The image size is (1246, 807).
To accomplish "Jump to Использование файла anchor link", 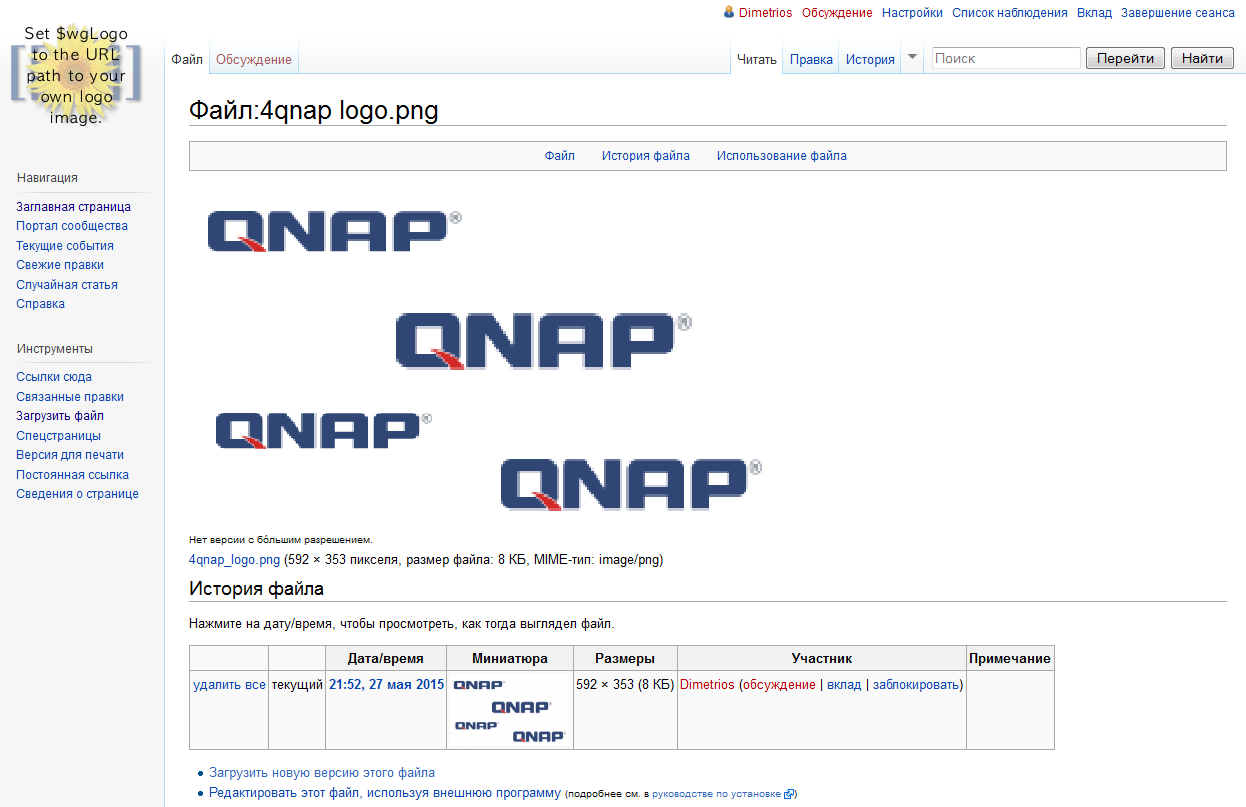I will (782, 156).
